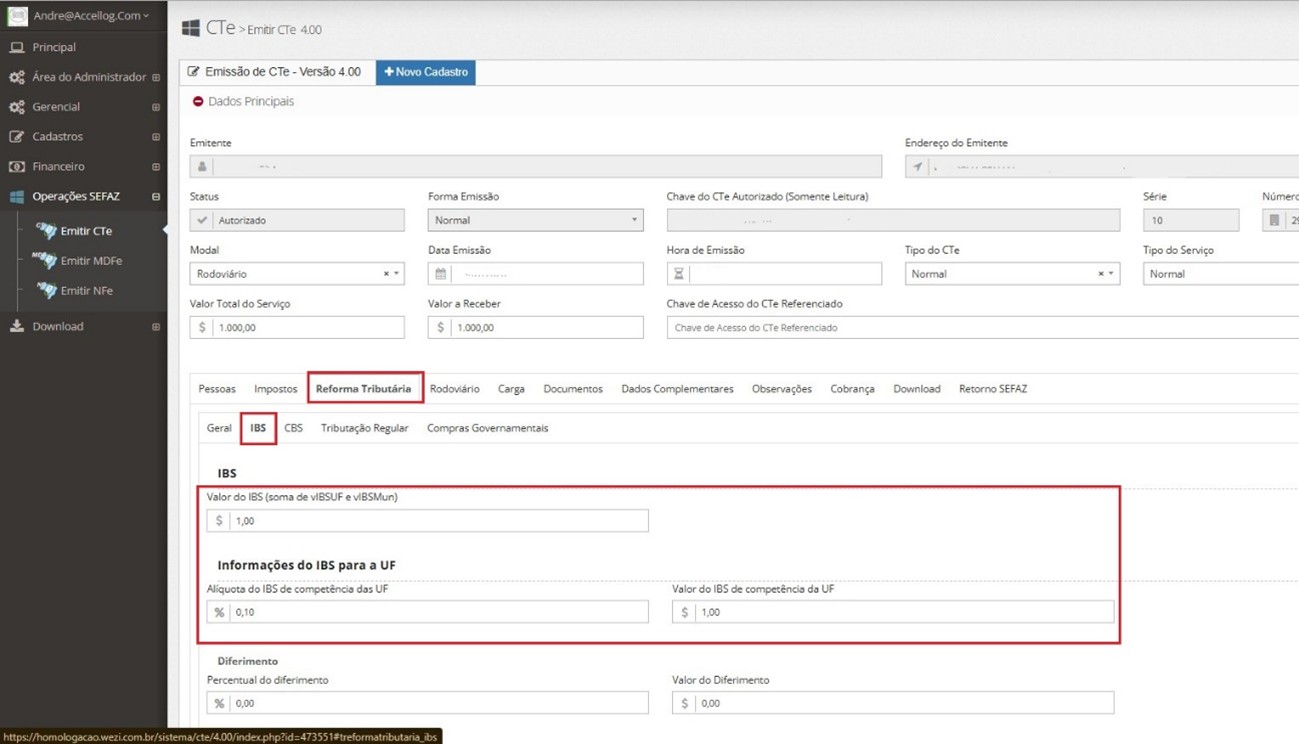Click the Download sidebar arrow icon

17,326
